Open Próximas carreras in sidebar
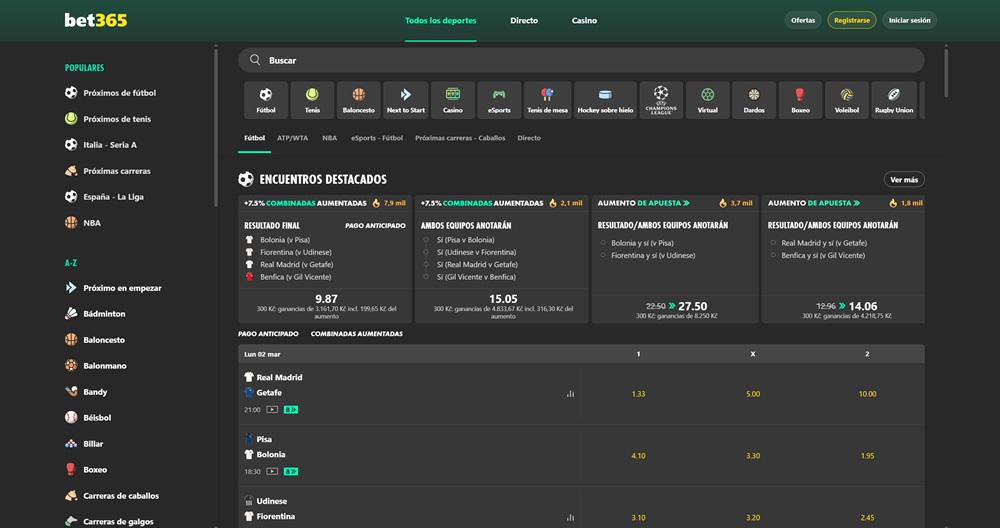This screenshot has height=528, width=1000. click(108, 171)
